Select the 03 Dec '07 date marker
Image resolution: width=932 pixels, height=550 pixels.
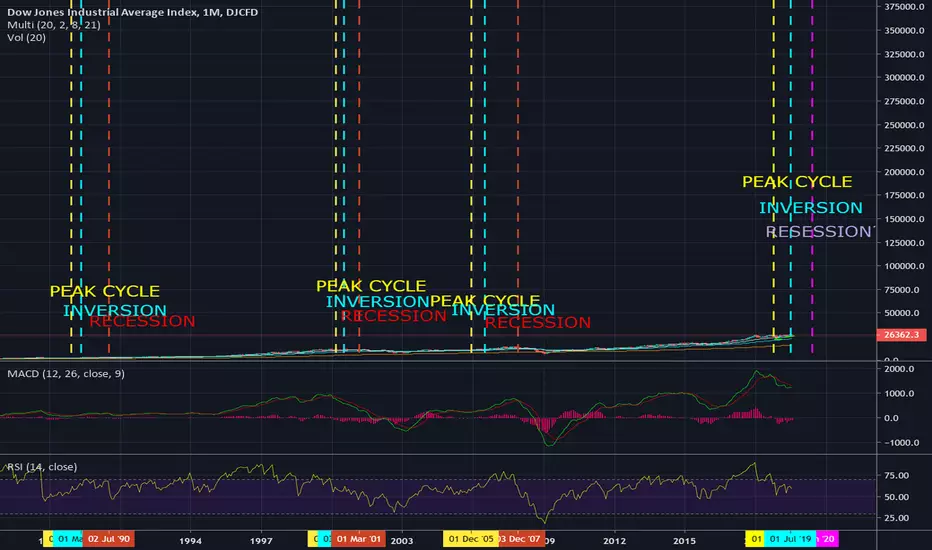coord(520,539)
